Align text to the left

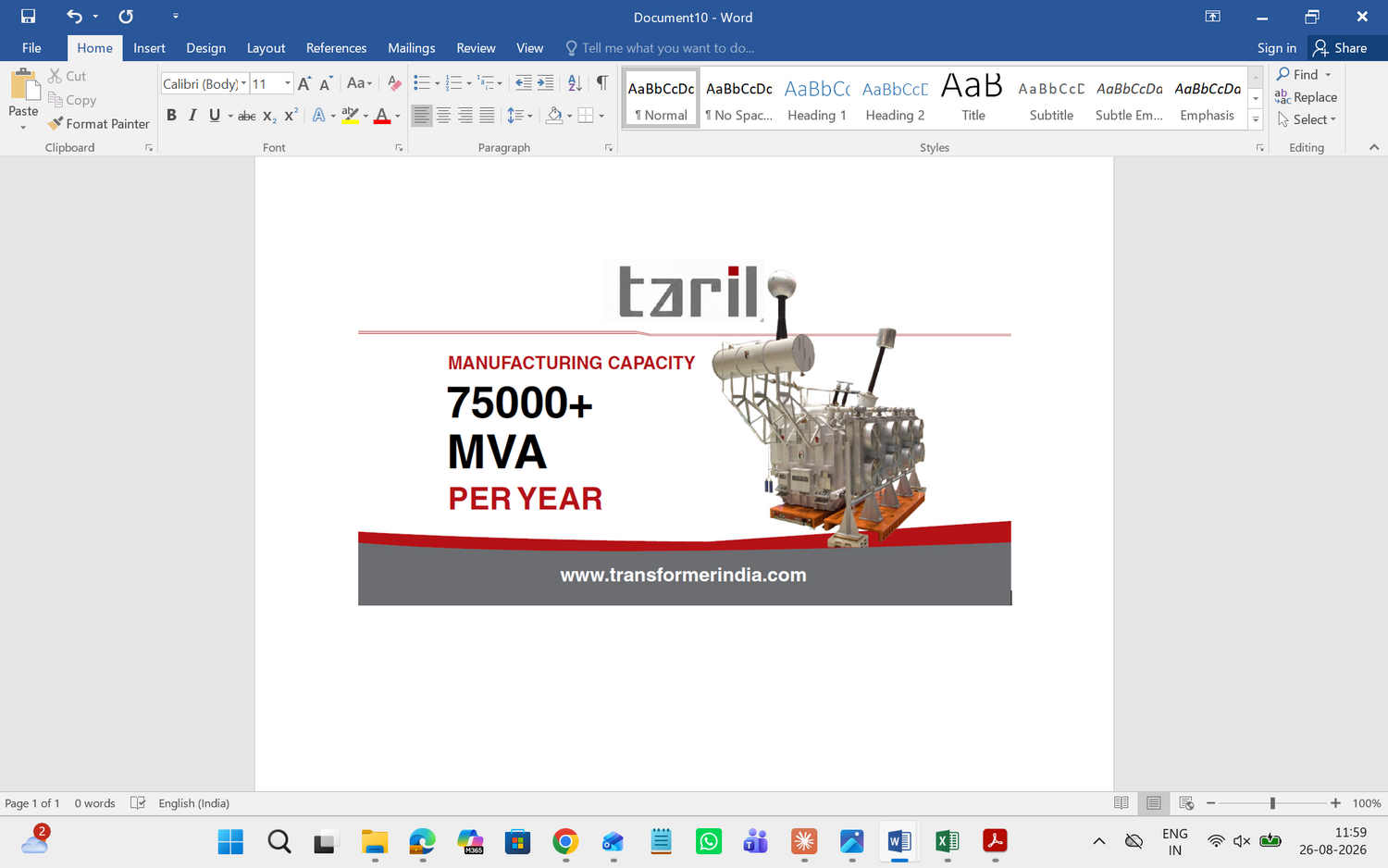click(422, 116)
